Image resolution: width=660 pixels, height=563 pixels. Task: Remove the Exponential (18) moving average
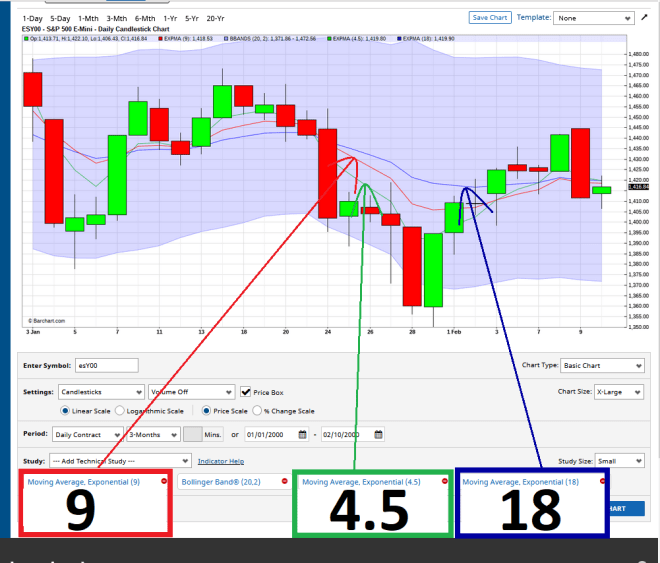click(x=602, y=481)
